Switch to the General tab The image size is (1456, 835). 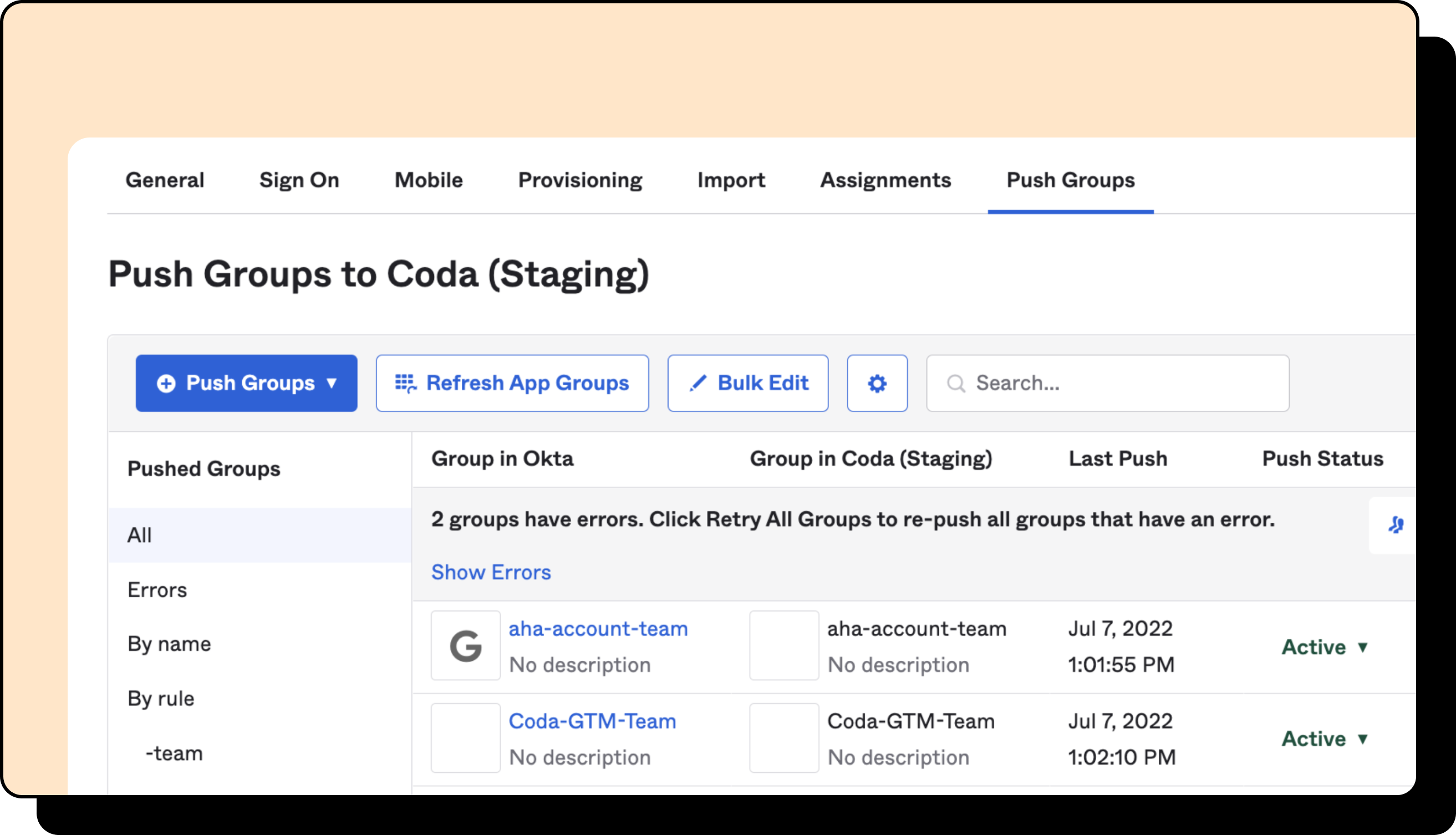tap(165, 180)
